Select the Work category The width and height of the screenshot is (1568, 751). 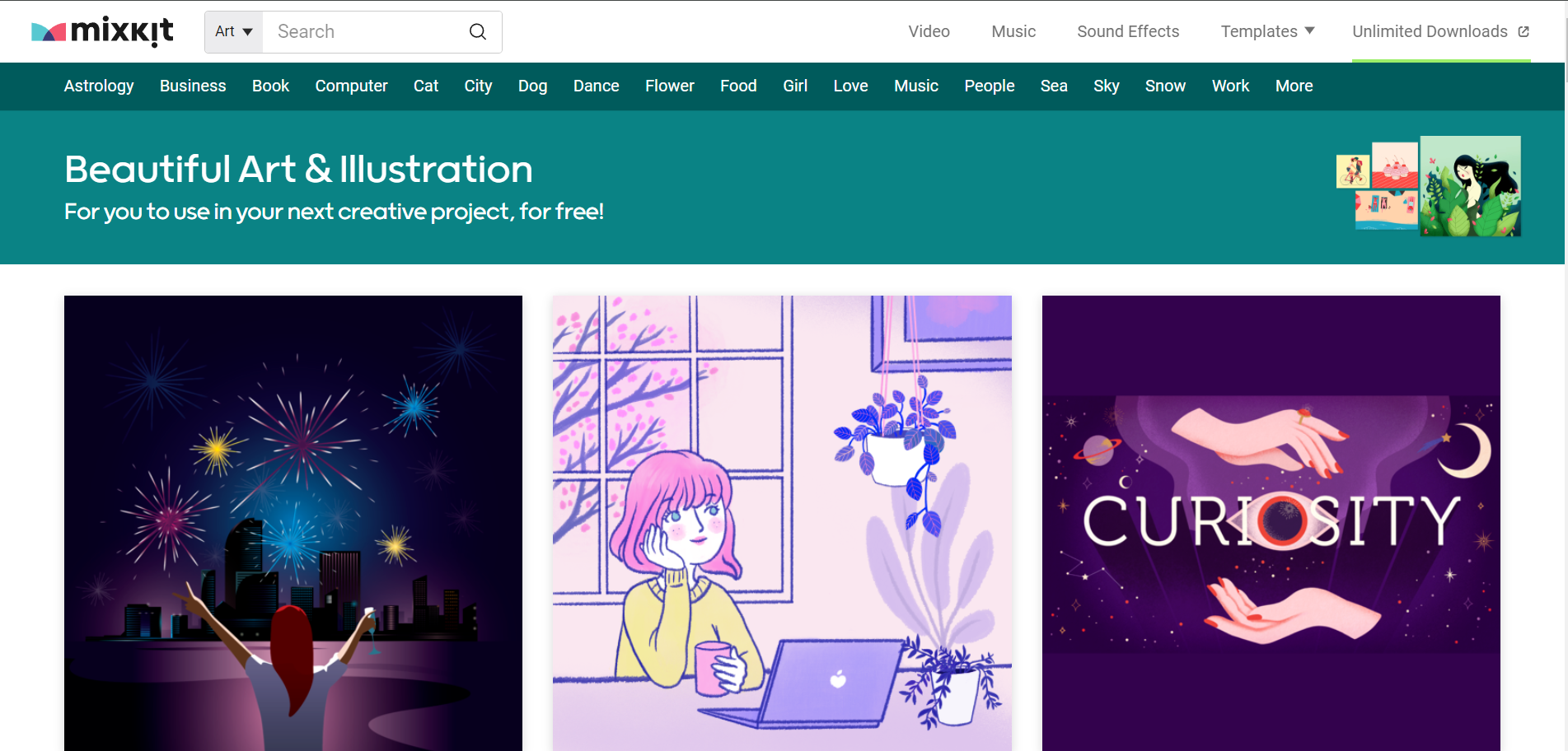(1230, 86)
